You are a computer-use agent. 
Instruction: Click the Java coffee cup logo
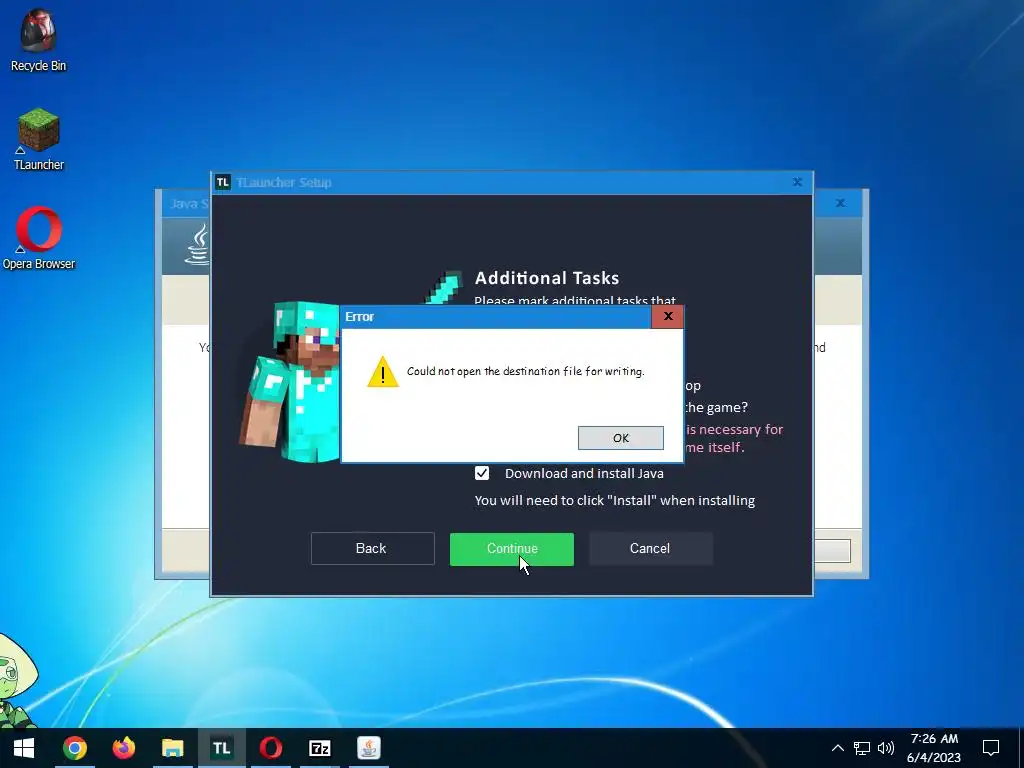tap(198, 244)
